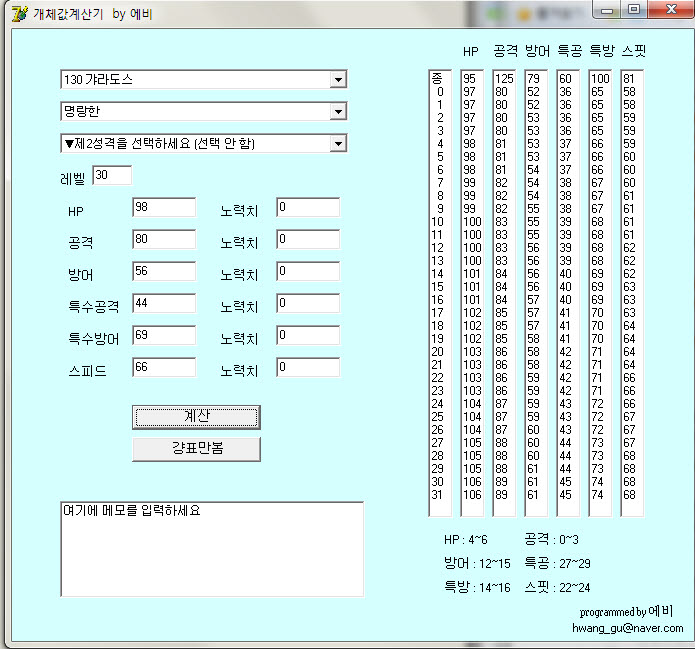This screenshot has height=649, width=695.
Task: Click the 특수방어 stat field showing 69
Action: (164, 335)
